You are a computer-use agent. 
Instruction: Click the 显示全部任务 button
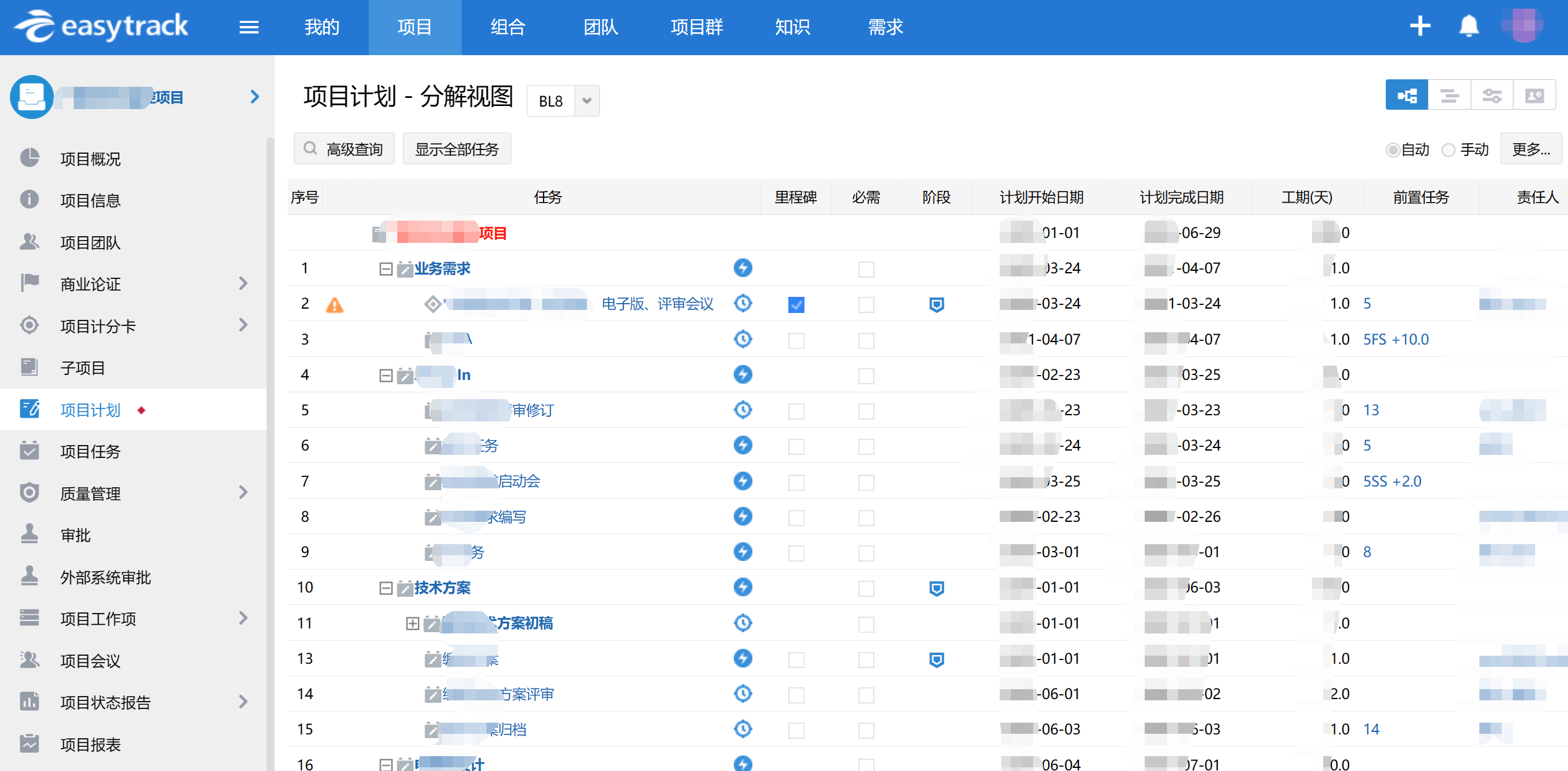(x=457, y=149)
